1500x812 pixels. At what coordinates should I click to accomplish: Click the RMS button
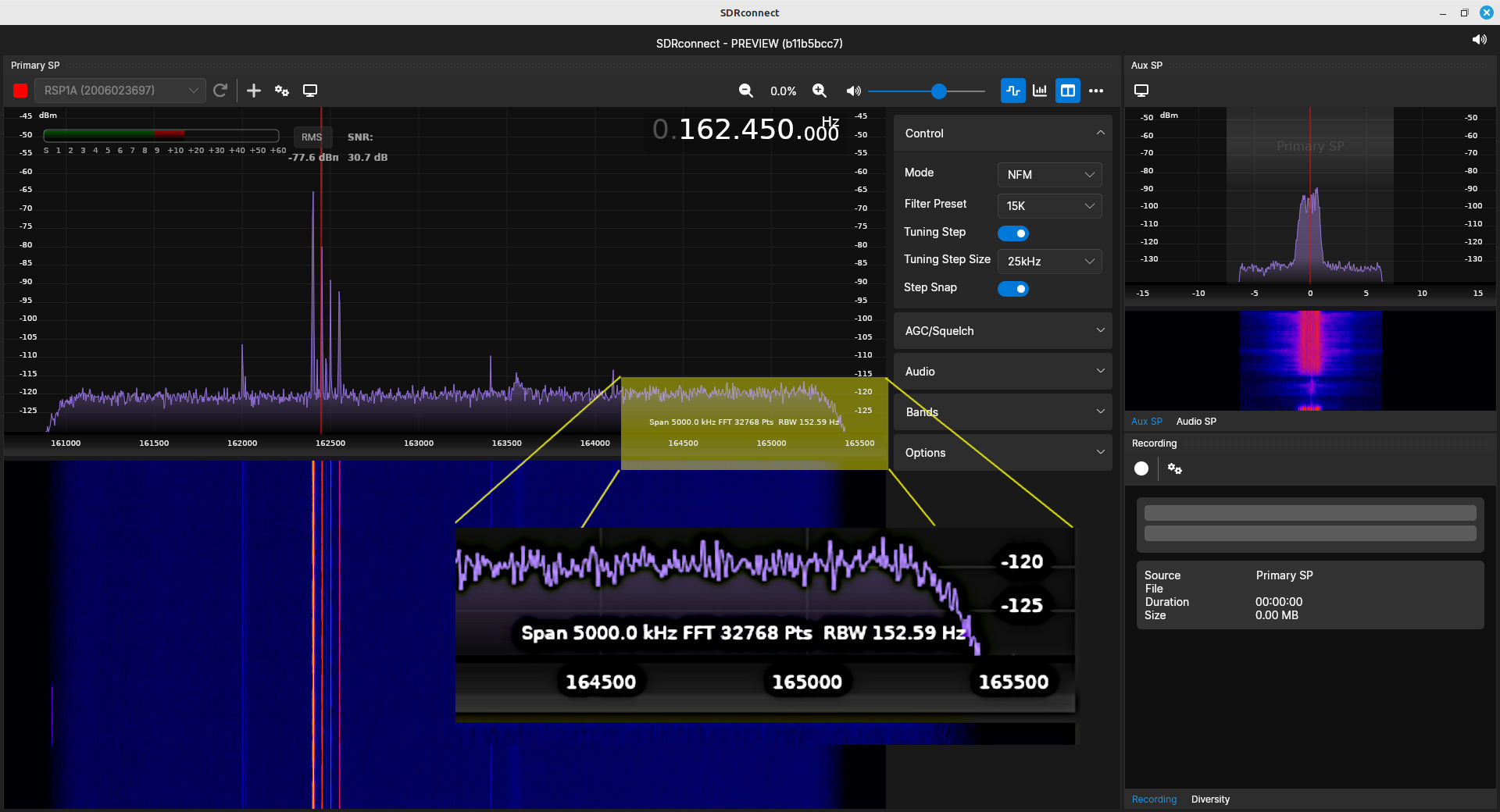tap(312, 137)
